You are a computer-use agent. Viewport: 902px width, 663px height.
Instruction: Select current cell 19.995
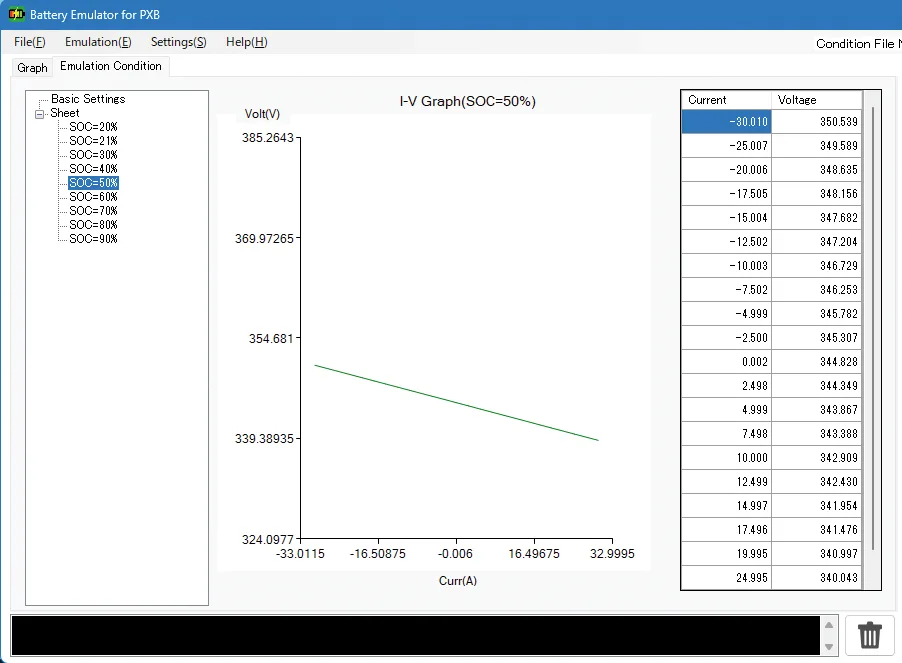pos(727,554)
